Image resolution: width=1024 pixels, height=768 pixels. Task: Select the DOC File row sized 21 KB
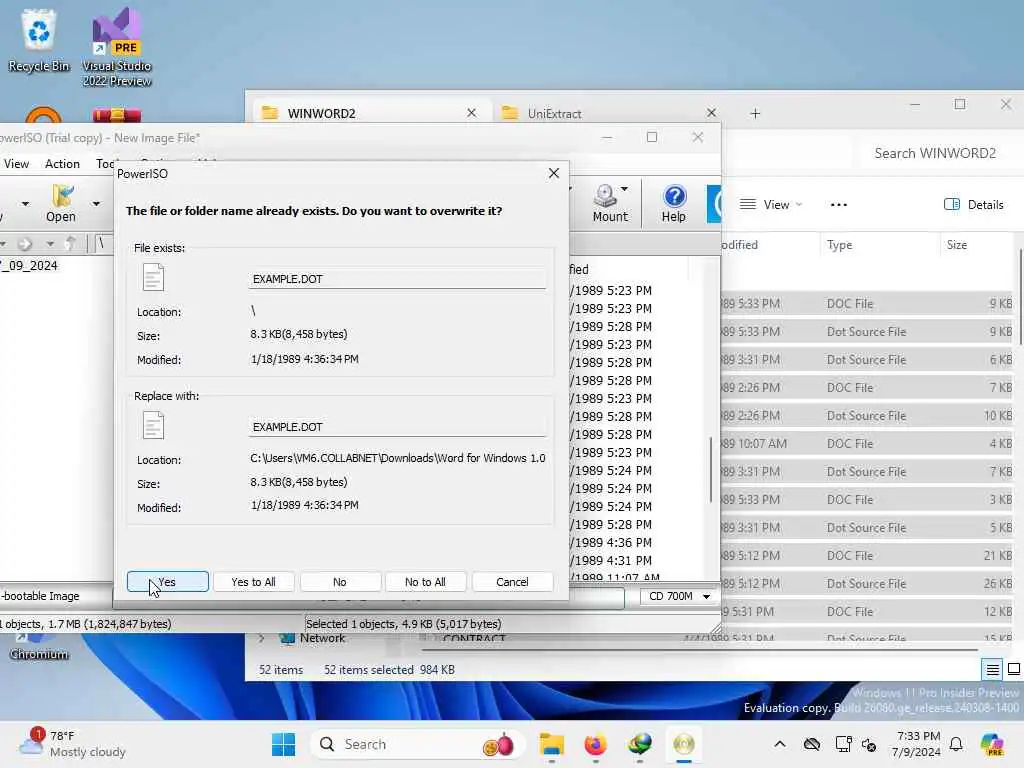coord(867,556)
